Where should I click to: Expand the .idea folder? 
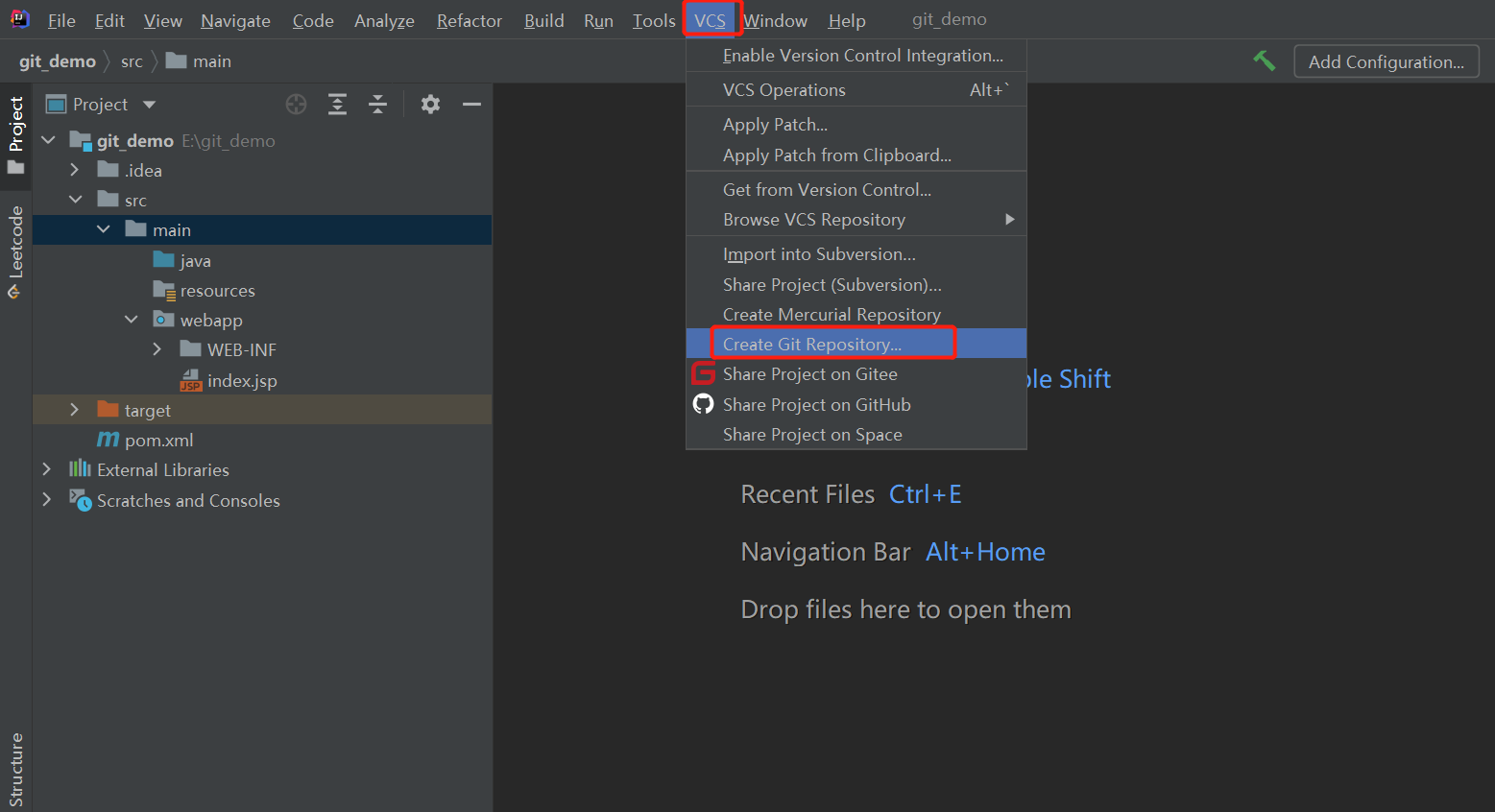pyautogui.click(x=75, y=170)
